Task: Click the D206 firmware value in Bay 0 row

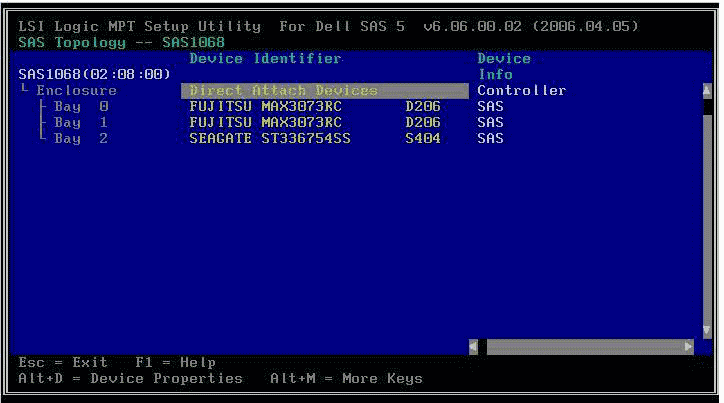Action: [x=423, y=107]
